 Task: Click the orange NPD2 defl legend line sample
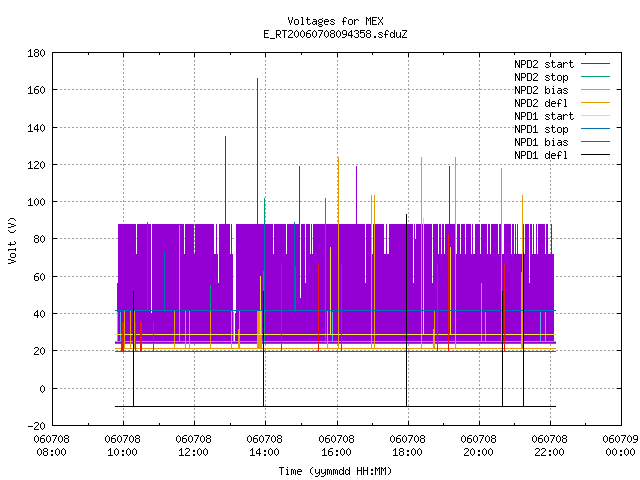(x=596, y=102)
